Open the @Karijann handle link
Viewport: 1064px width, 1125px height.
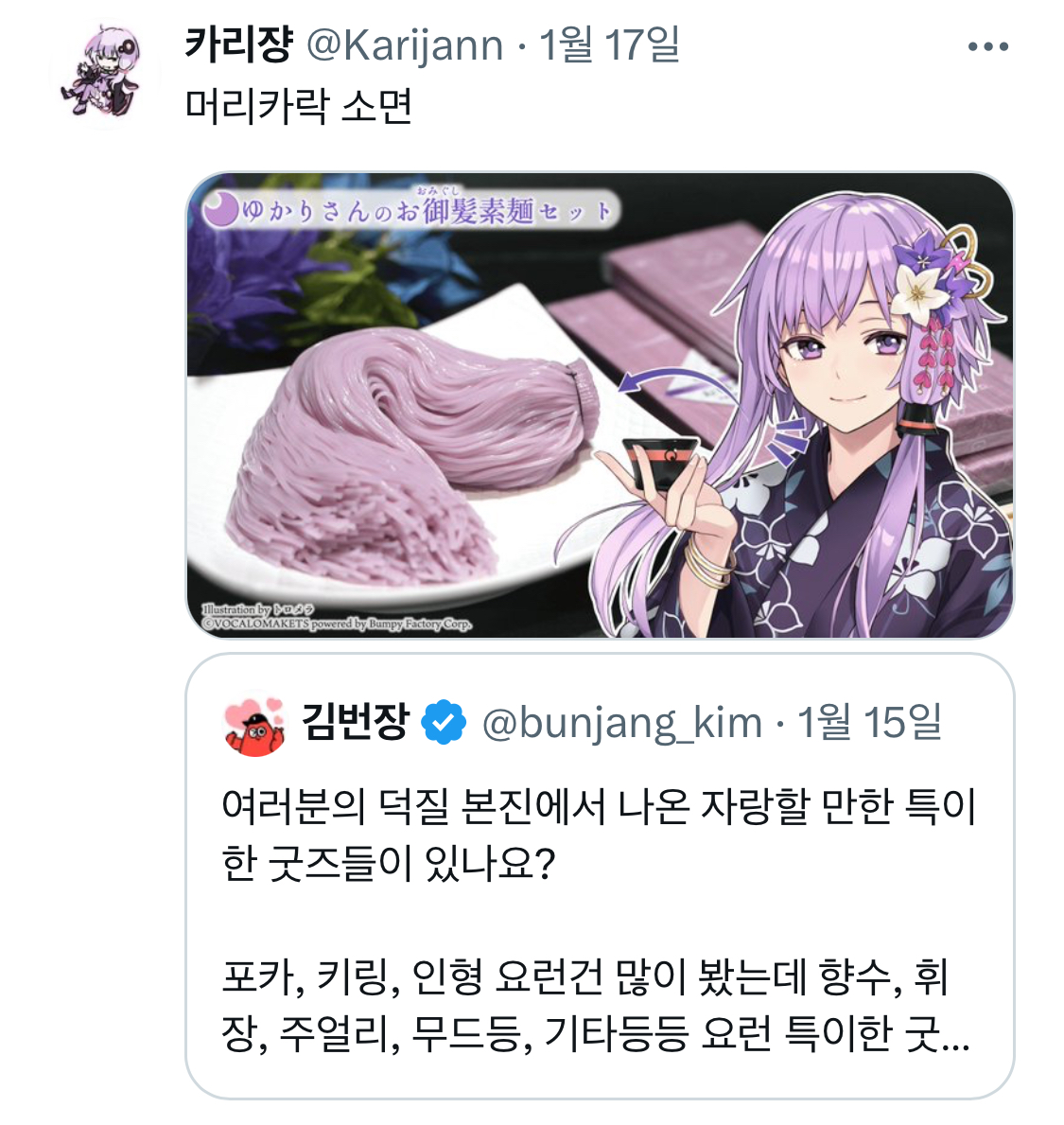(x=405, y=46)
